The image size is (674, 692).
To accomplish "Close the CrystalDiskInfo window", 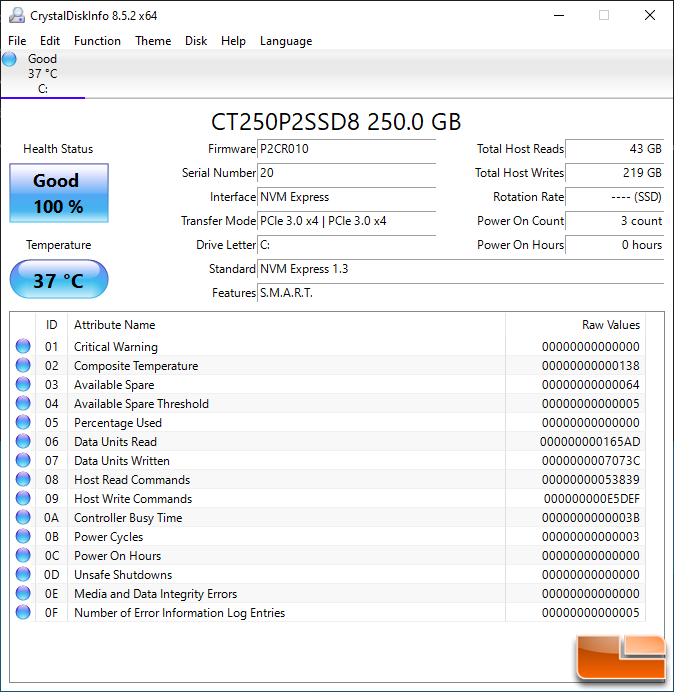I will 650,15.
